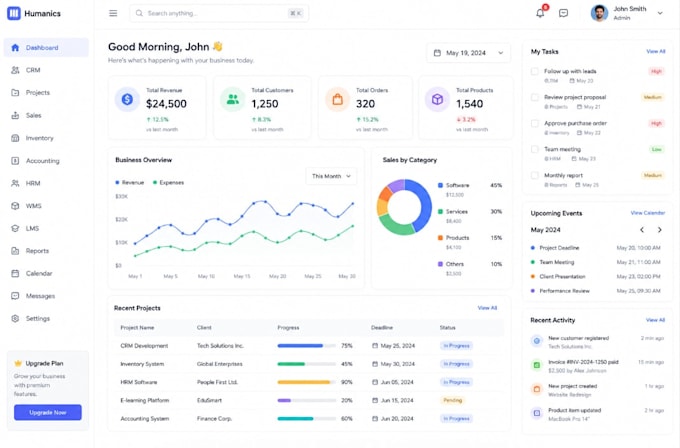The height and width of the screenshot is (448, 680).
Task: Expand the This Month chart filter
Action: click(x=331, y=176)
